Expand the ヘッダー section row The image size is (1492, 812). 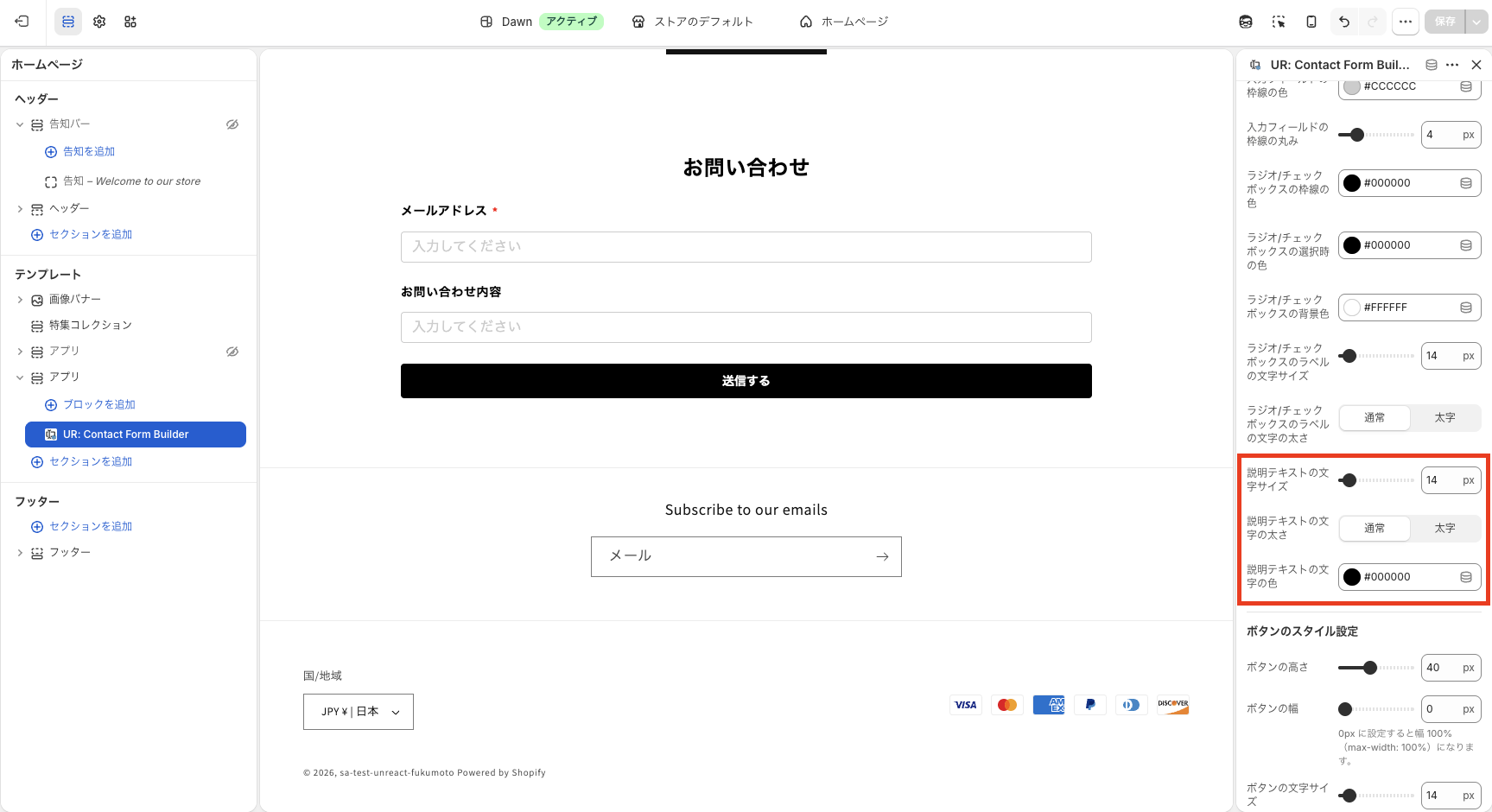click(20, 209)
